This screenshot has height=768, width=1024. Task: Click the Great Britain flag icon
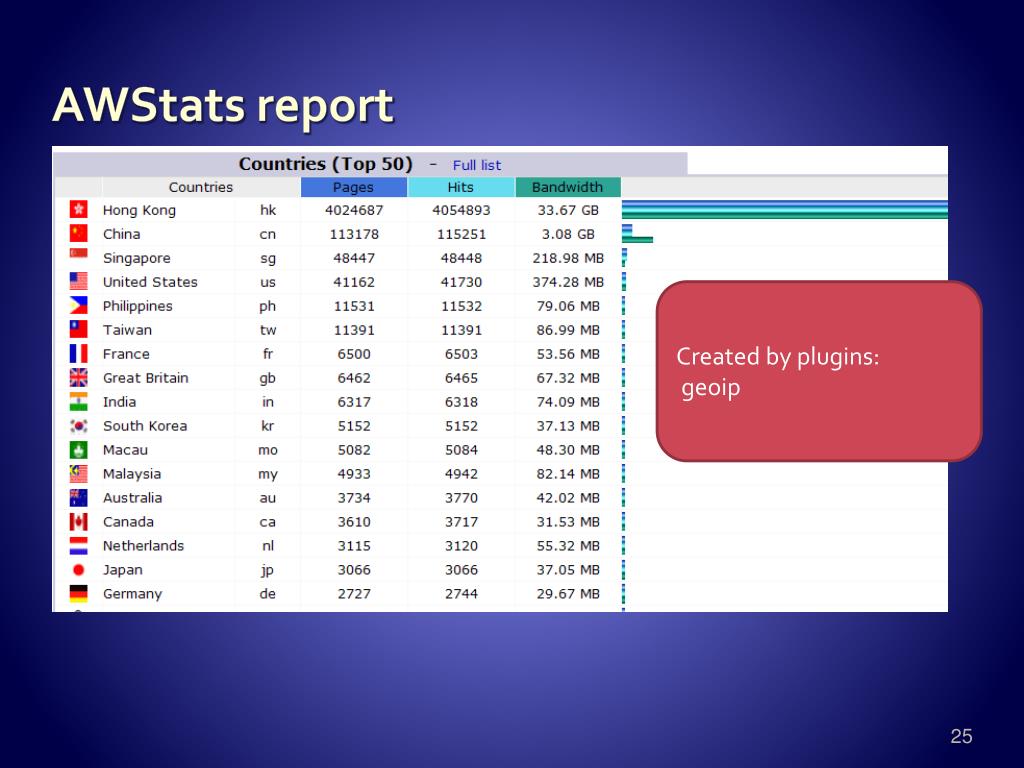(x=78, y=377)
